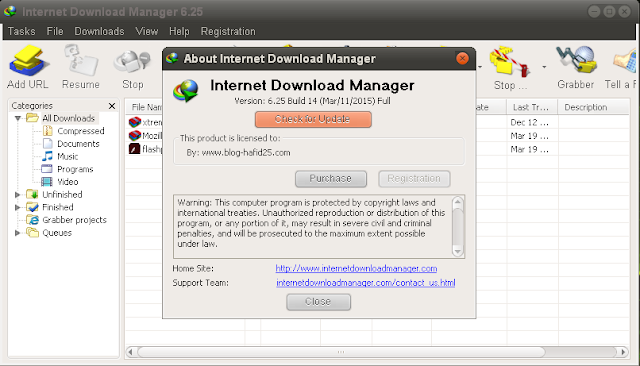Click the Unfinished folder icon
This screenshot has width=640, height=366.
coord(32,194)
